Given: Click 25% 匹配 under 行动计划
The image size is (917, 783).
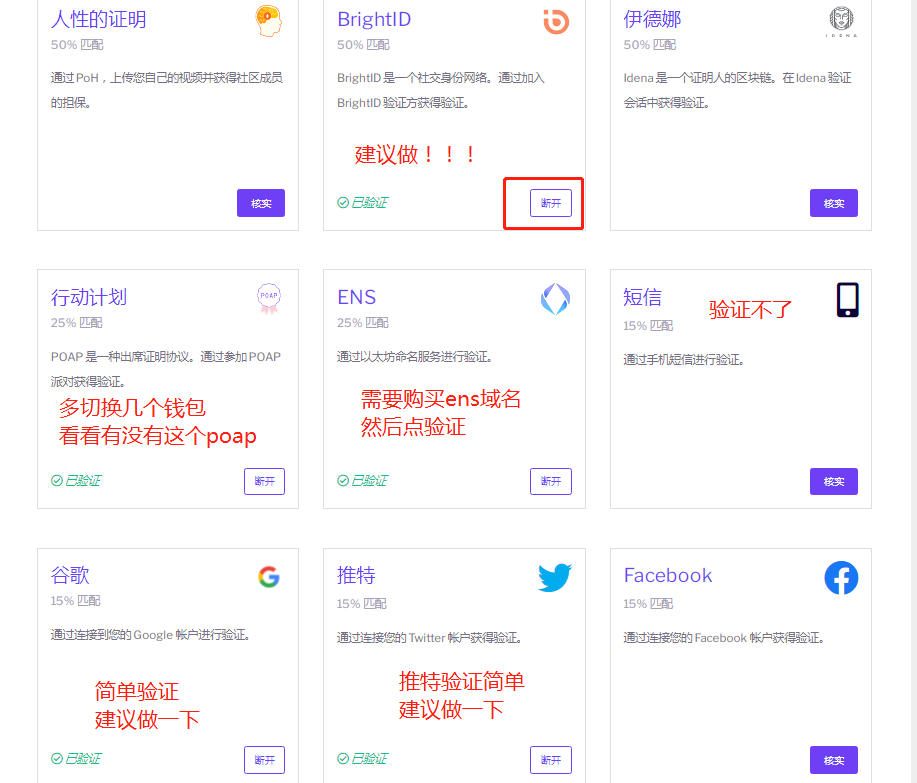Looking at the screenshot, I should pyautogui.click(x=76, y=323).
